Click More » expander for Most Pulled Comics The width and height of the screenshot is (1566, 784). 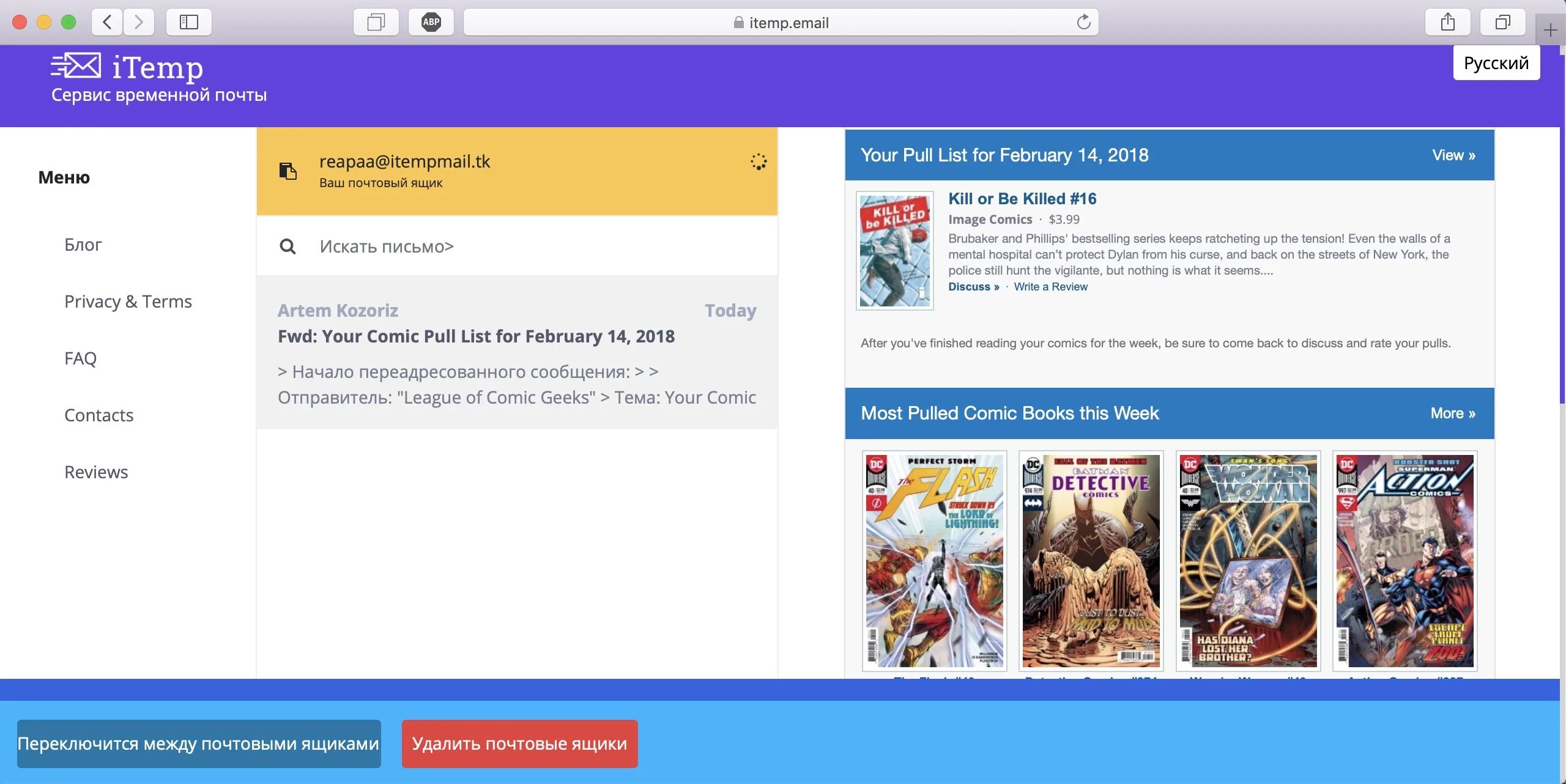click(x=1451, y=412)
